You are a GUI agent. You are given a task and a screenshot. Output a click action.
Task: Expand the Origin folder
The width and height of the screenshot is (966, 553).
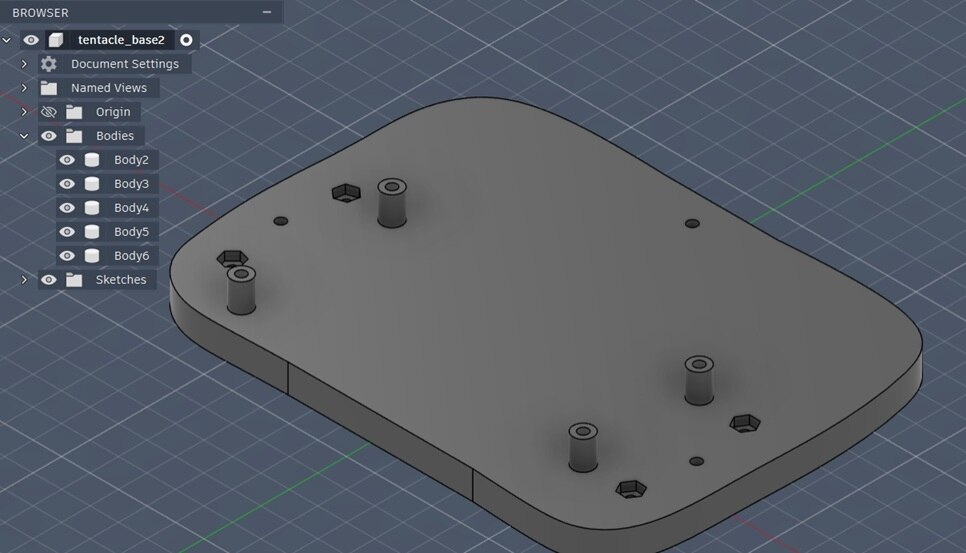coord(24,112)
